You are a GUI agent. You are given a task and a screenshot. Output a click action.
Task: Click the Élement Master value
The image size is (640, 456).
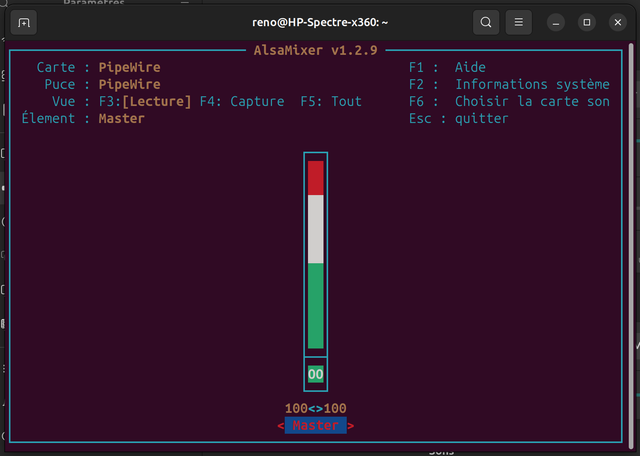122,118
